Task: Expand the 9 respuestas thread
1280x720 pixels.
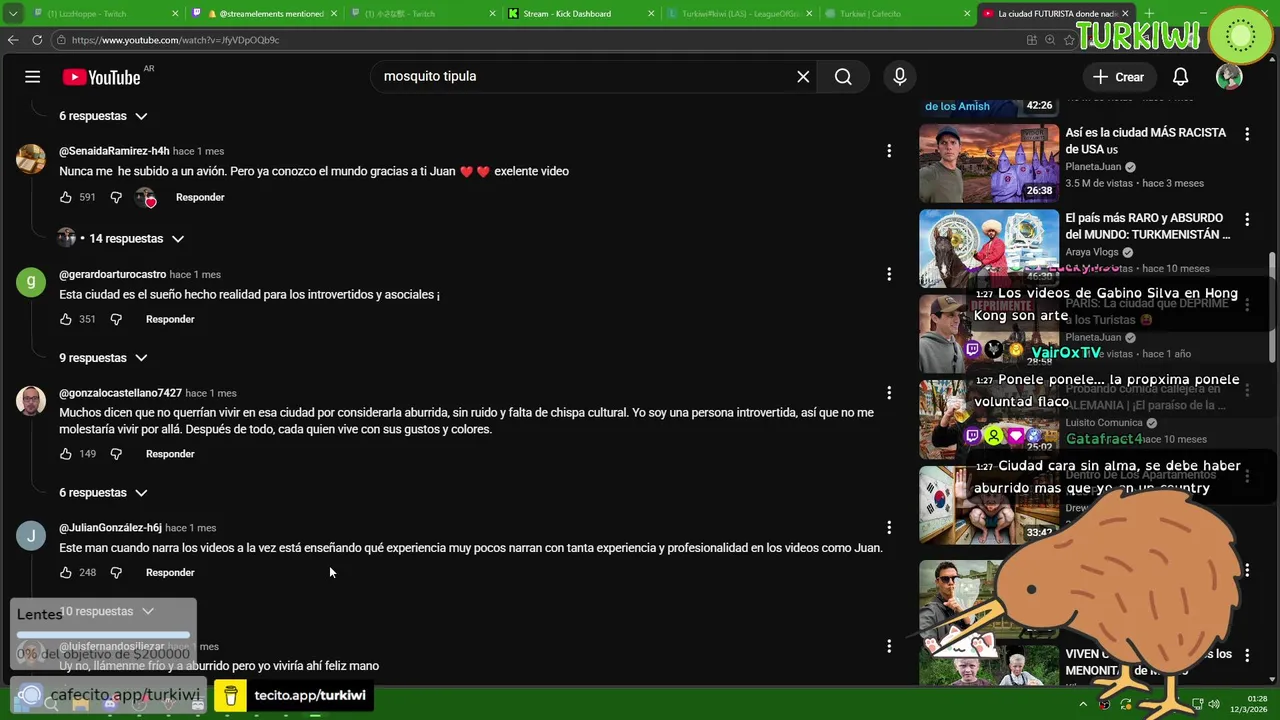Action: (x=103, y=358)
